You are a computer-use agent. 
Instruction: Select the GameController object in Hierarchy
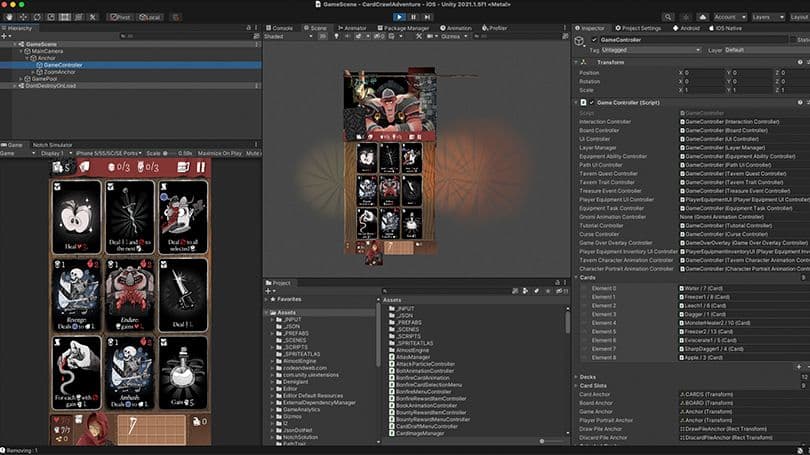(x=63, y=65)
